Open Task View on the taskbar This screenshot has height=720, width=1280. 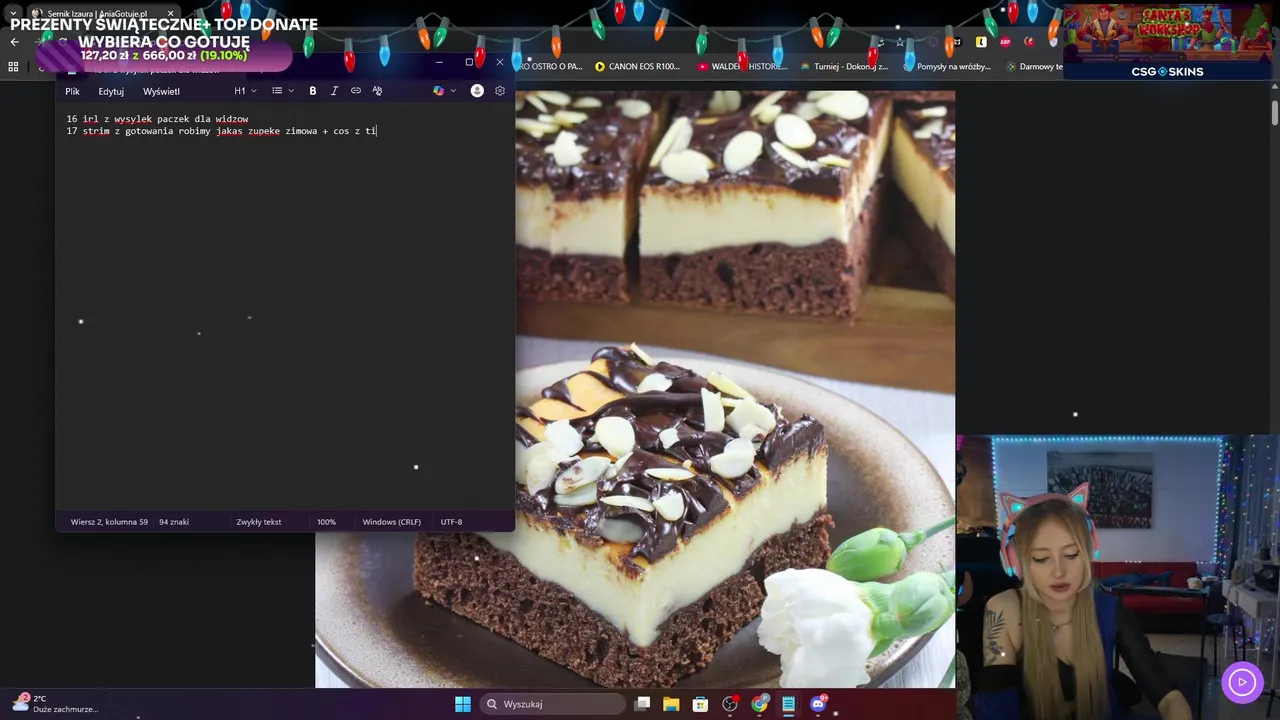(643, 704)
